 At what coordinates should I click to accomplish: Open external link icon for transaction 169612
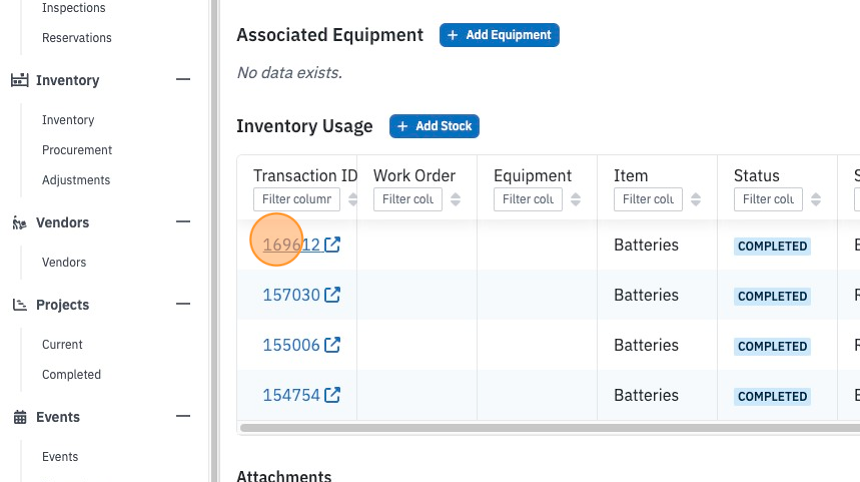(332, 245)
